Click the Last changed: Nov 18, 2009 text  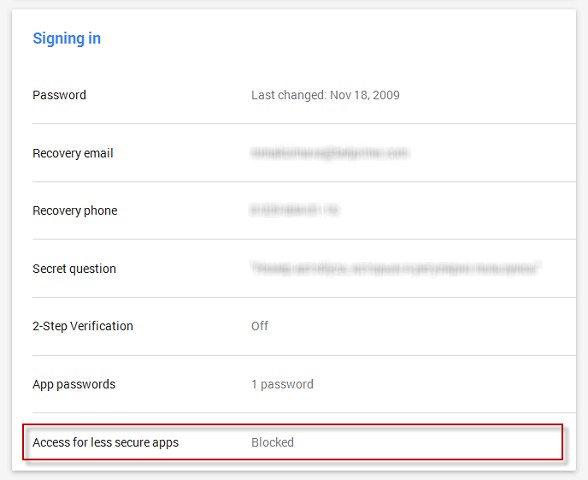pyautogui.click(x=325, y=95)
